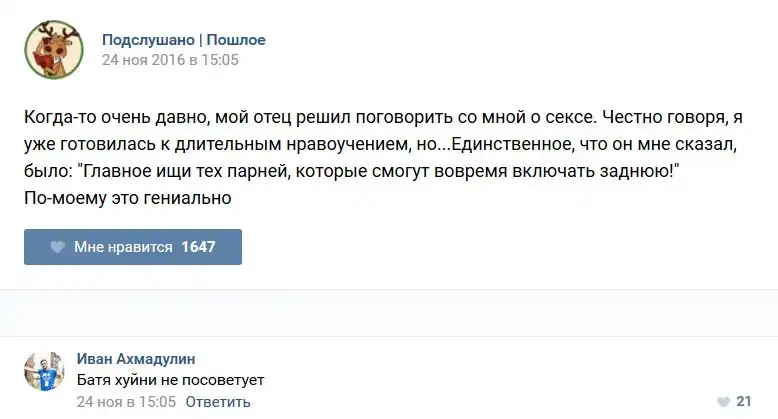Click the heart icon in "Мне нравится" button

click(58, 247)
